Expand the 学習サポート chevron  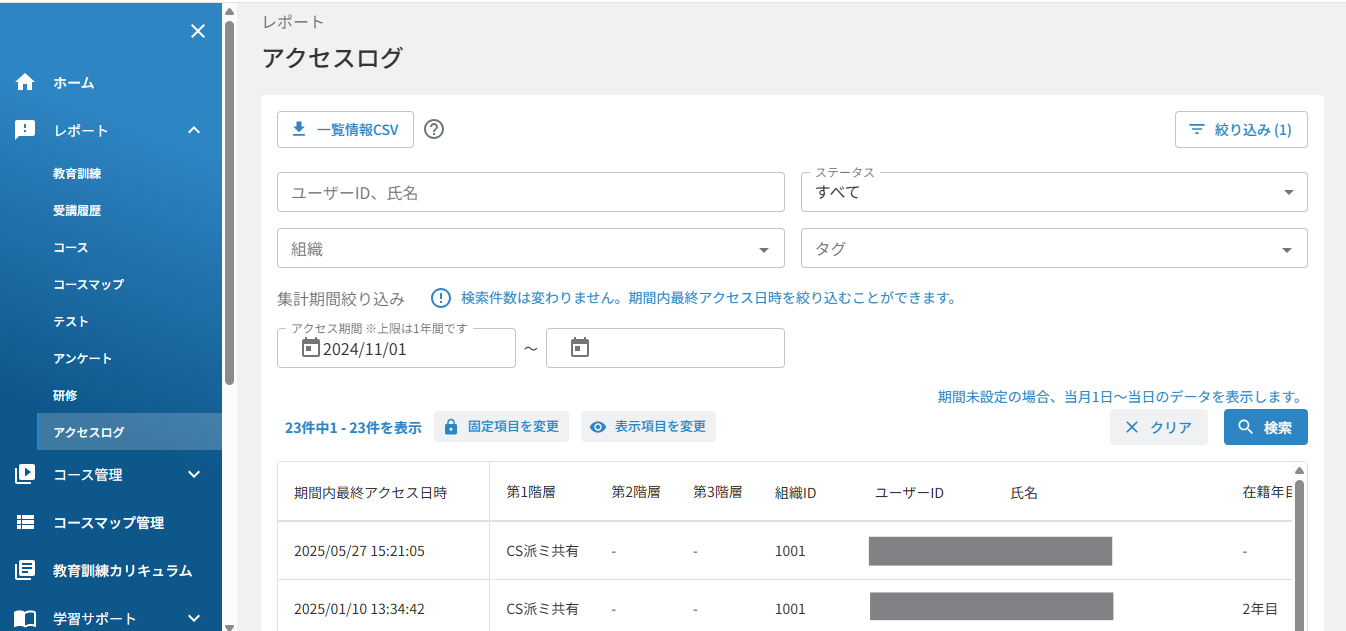click(x=194, y=618)
